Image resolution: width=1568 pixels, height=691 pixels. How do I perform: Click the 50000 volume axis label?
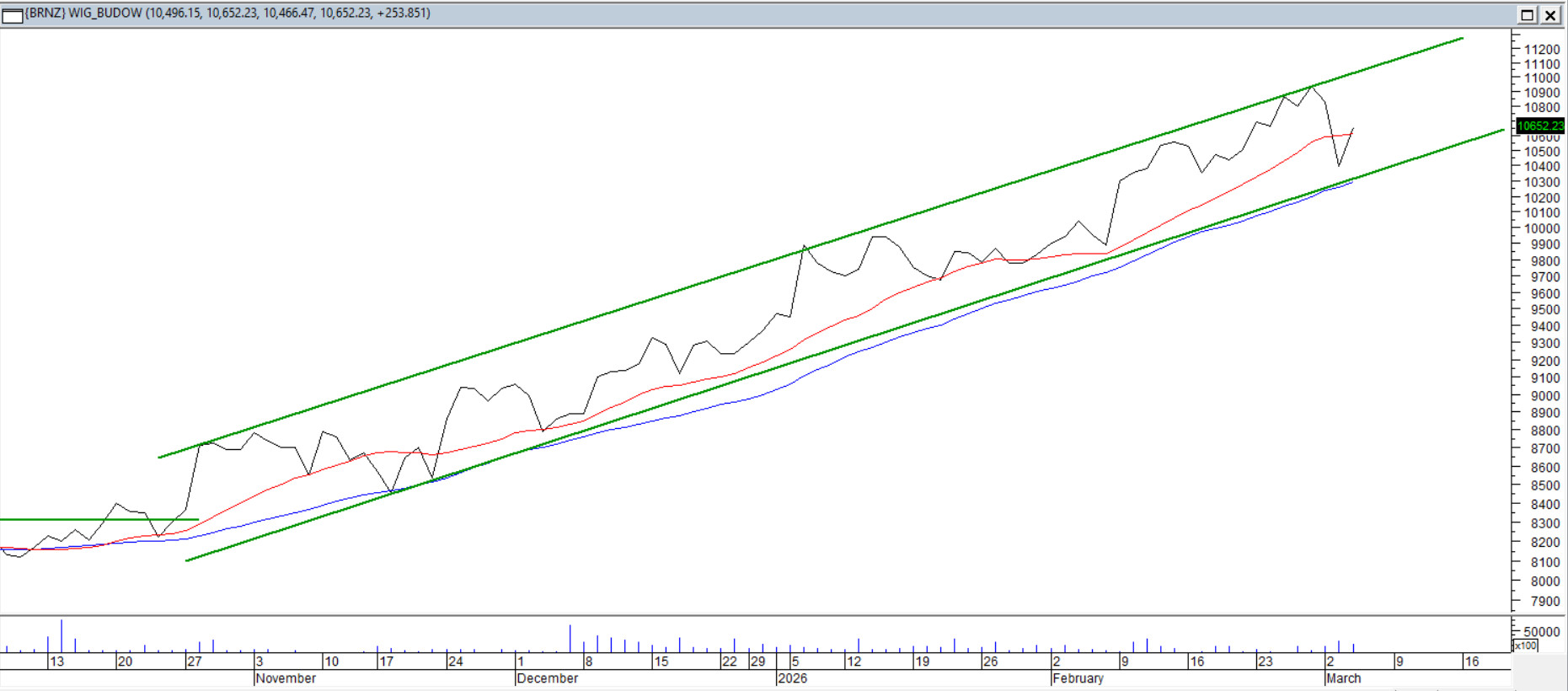pyautogui.click(x=1542, y=631)
